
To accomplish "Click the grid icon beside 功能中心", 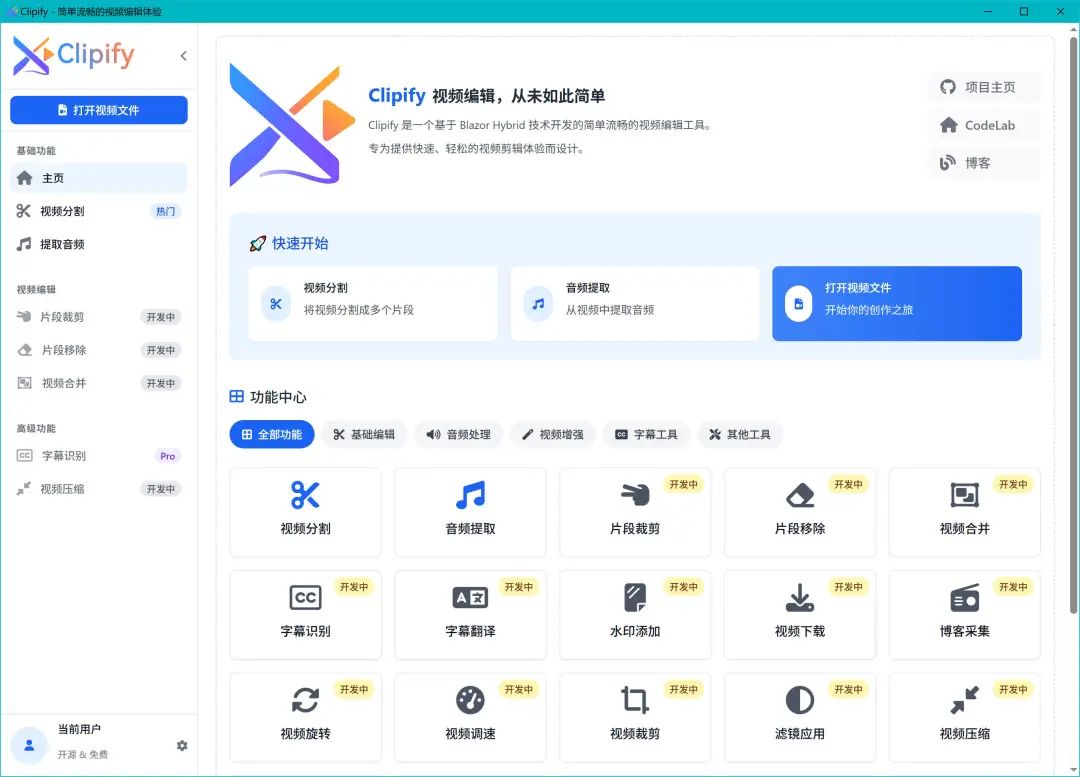I will pos(236,397).
